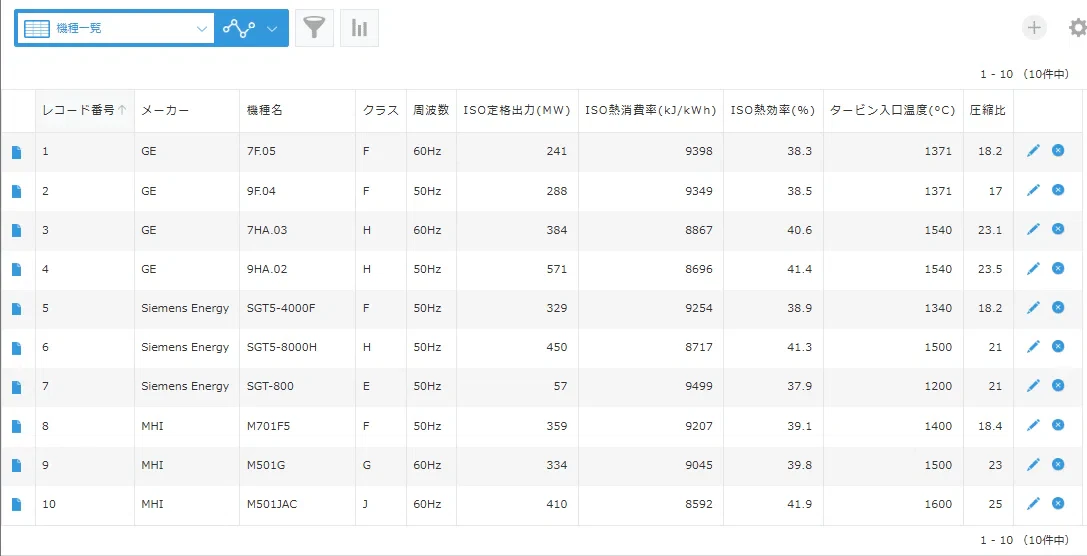1087x556 pixels.
Task: Click the 23.5 compression ratio value
Action: (989, 269)
